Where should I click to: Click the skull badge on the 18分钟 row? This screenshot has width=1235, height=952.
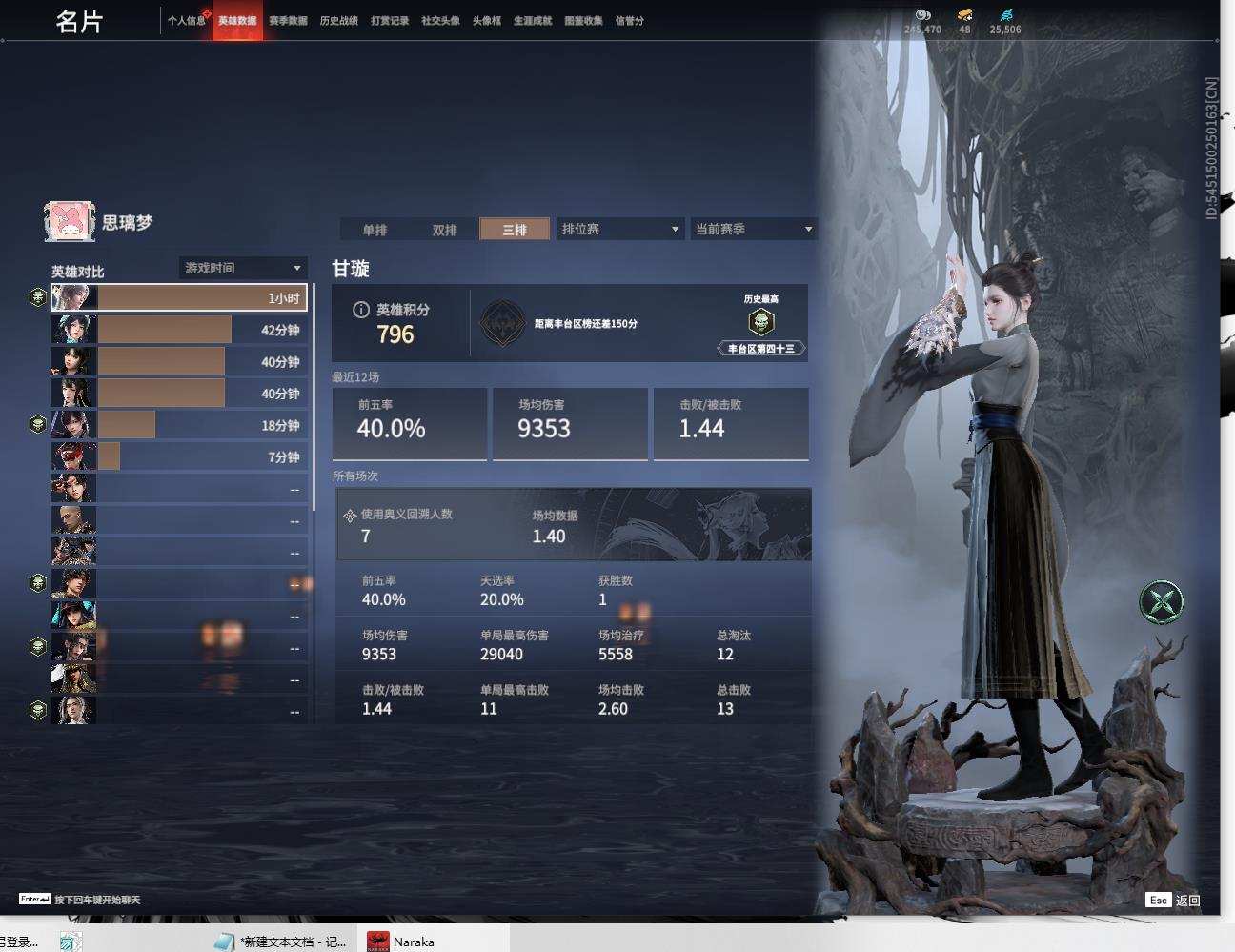pos(38,424)
